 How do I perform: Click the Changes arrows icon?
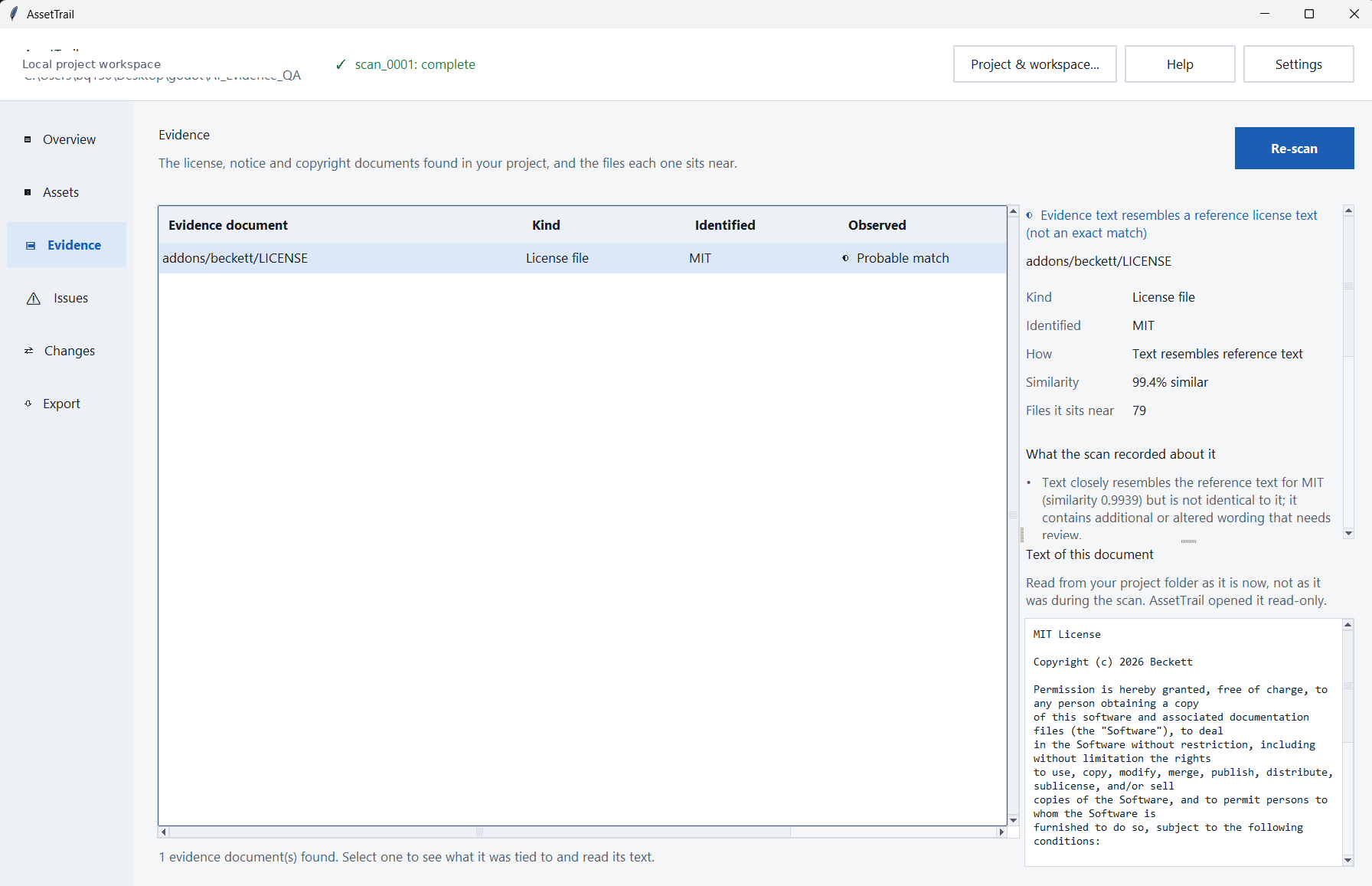click(x=29, y=351)
